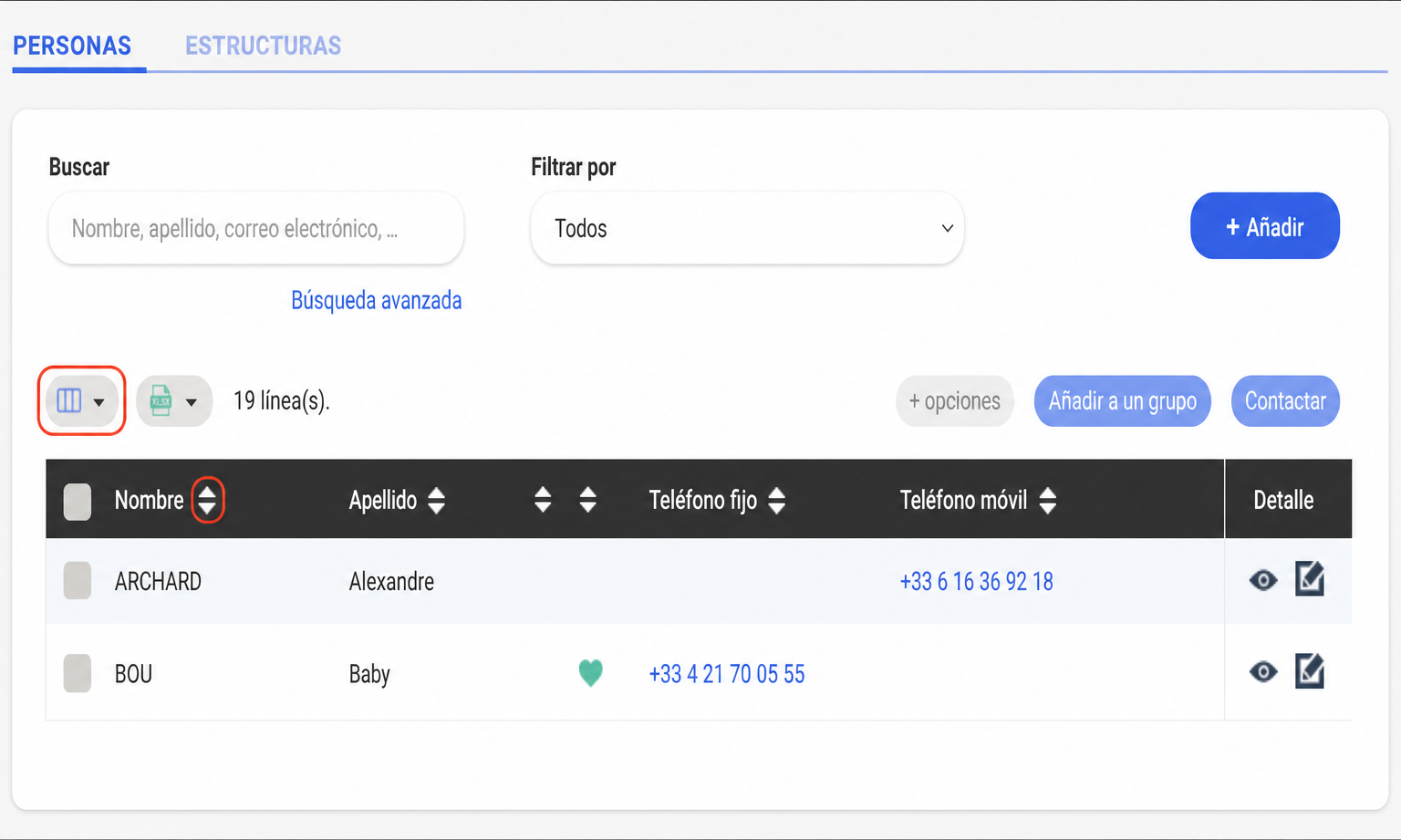The width and height of the screenshot is (1401, 840).
Task: Edit the BOU Baby entry
Action: tap(1310, 671)
